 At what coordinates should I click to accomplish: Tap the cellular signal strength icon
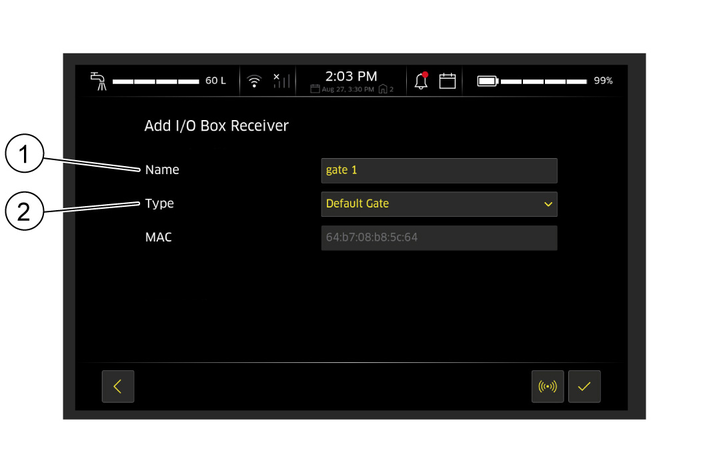(x=282, y=80)
